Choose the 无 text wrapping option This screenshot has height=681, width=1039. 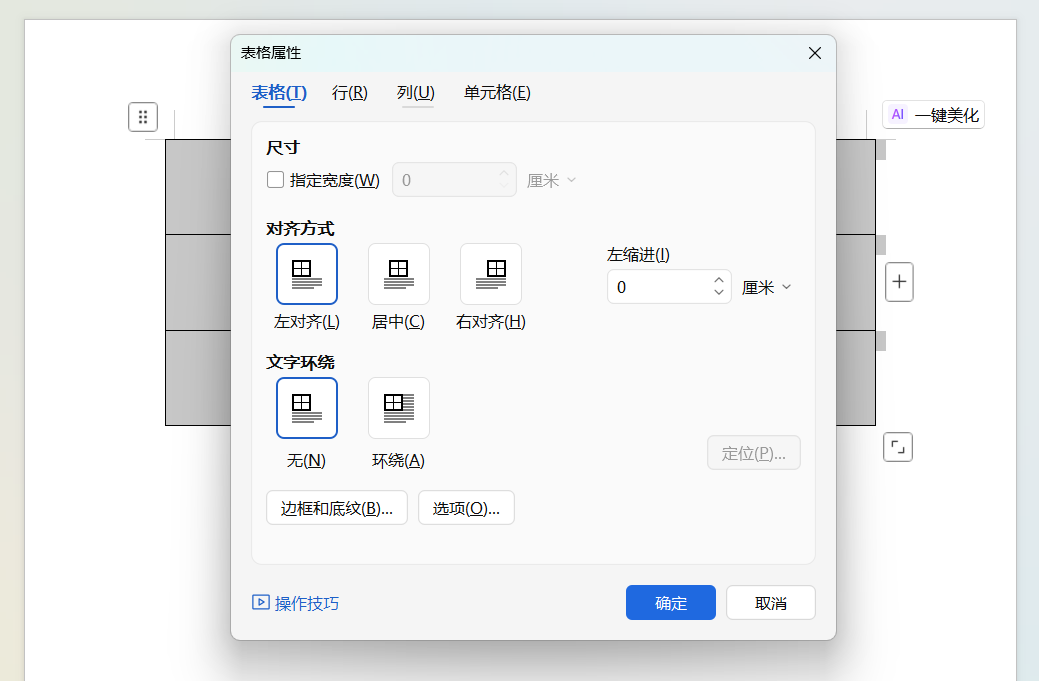(x=306, y=407)
